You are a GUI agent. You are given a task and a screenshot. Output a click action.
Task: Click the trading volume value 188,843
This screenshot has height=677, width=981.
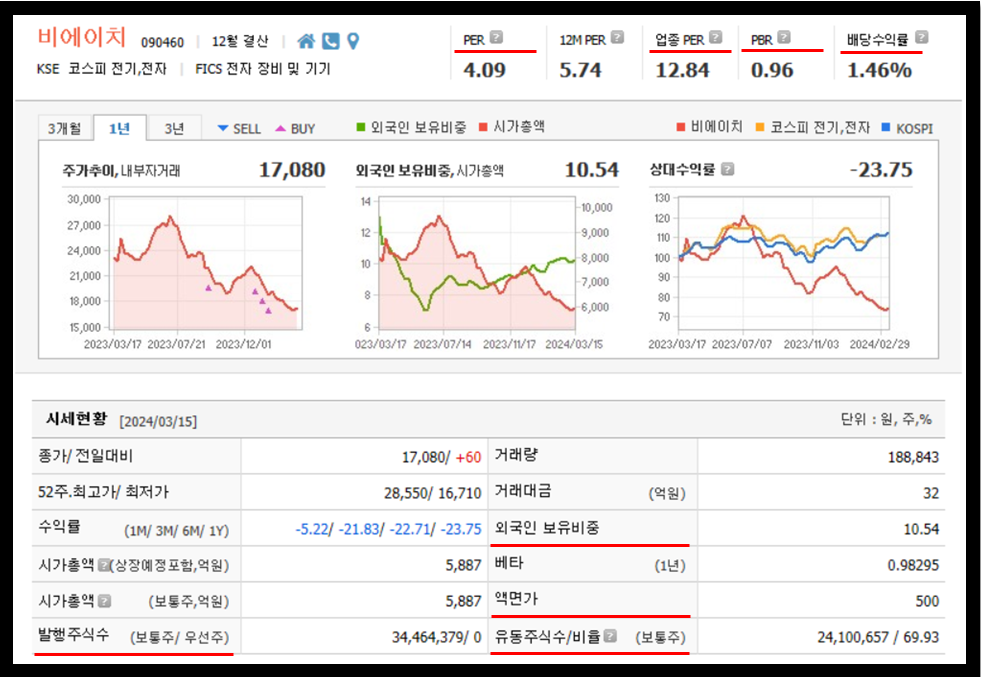pyautogui.click(x=913, y=457)
